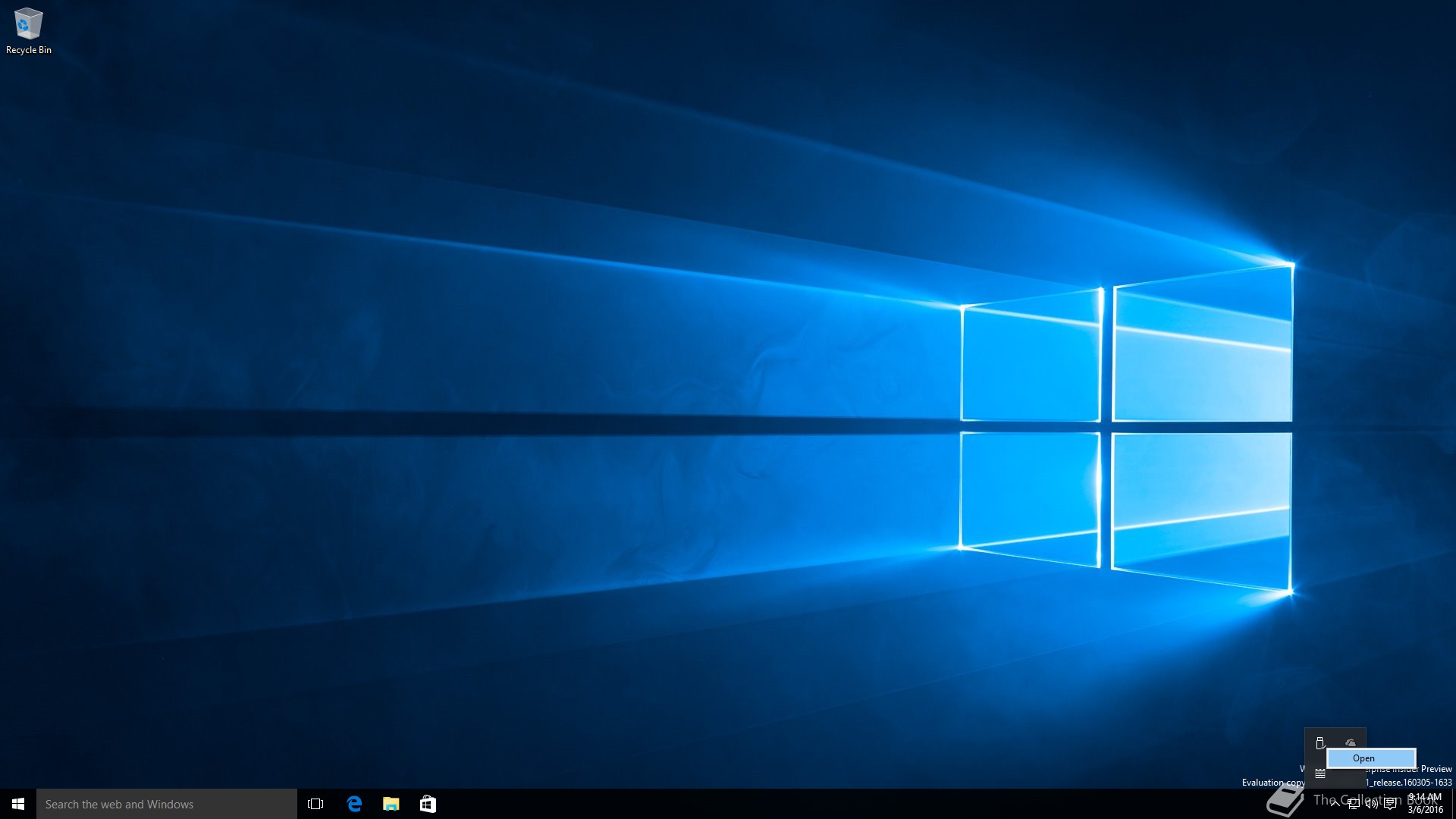This screenshot has height=819, width=1456.
Task: Open Task View from the taskbar
Action: (x=315, y=804)
